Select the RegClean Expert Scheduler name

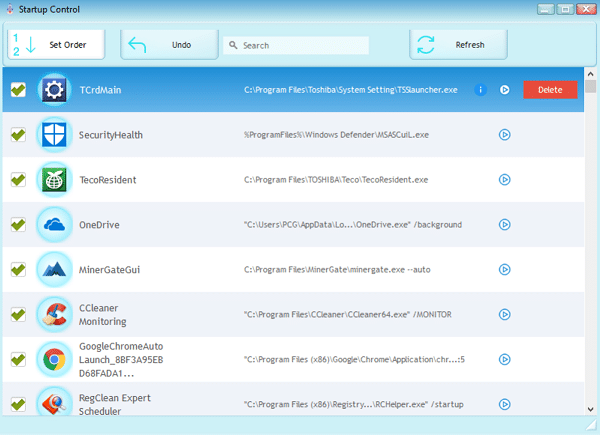tap(115, 404)
